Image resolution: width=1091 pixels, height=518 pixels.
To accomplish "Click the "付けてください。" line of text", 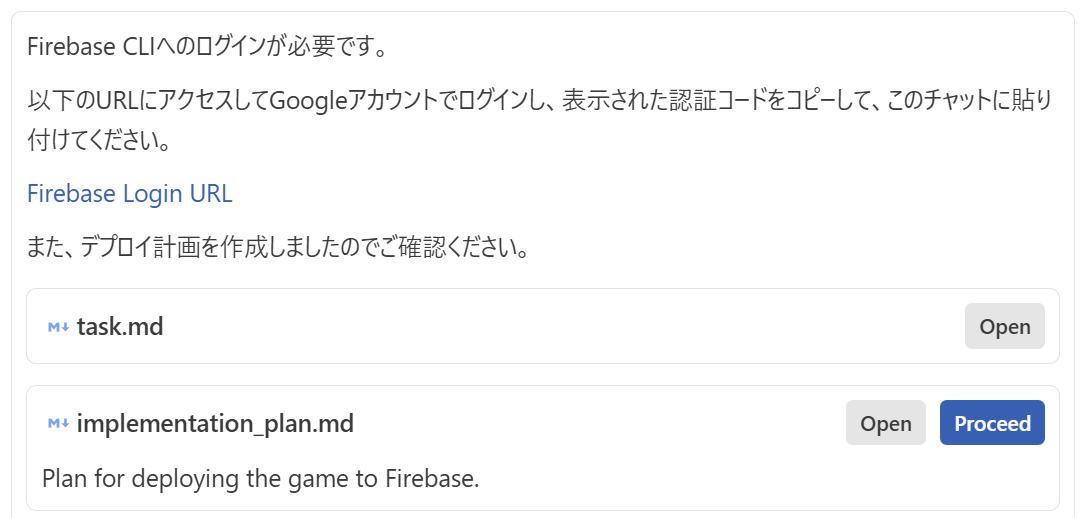I will (x=99, y=140).
